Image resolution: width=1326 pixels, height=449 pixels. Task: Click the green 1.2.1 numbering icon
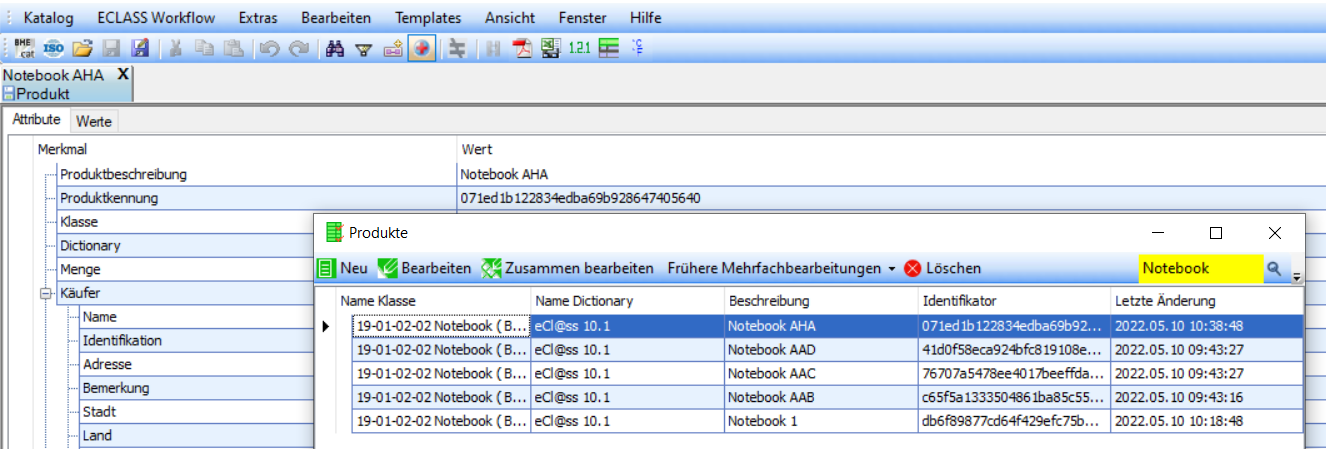(x=578, y=48)
